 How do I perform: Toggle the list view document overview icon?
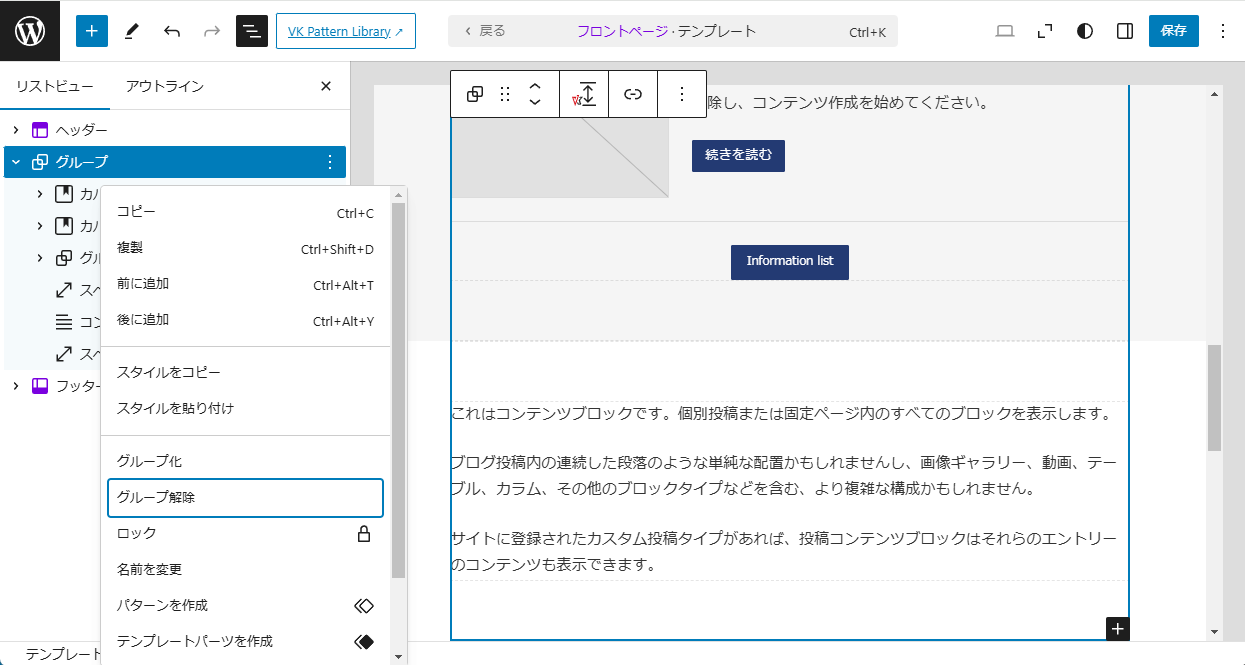[x=252, y=31]
